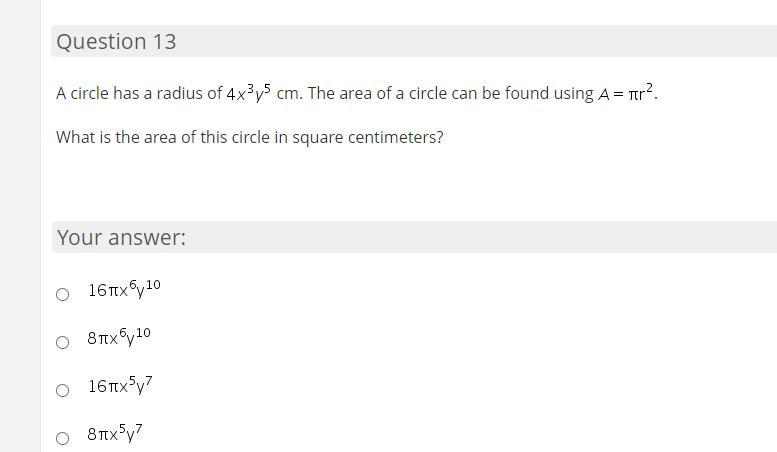777x452 pixels.
Task: Click the word 'Question' in the heading
Action: [x=101, y=42]
